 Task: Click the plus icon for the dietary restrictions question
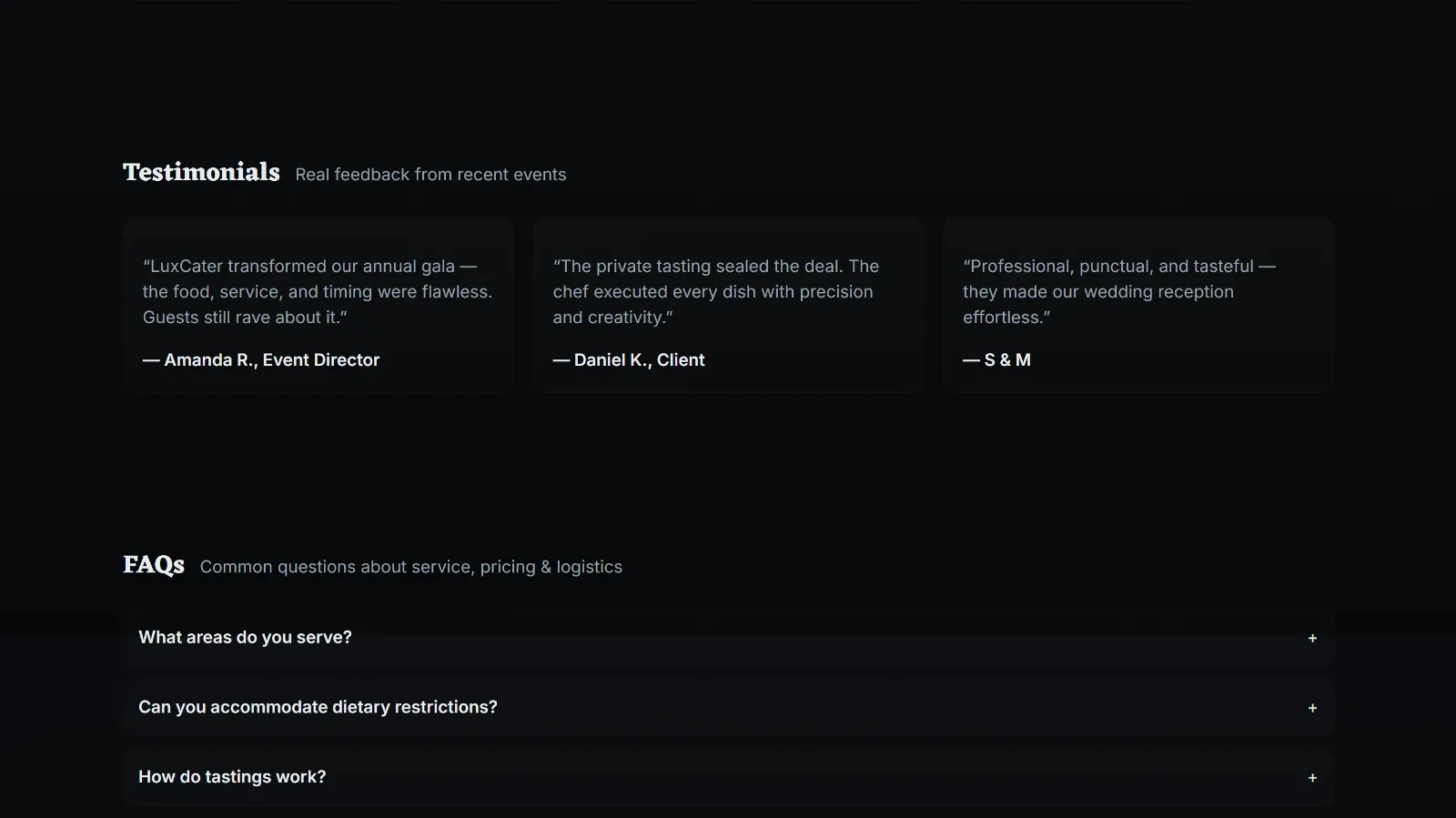point(1312,708)
